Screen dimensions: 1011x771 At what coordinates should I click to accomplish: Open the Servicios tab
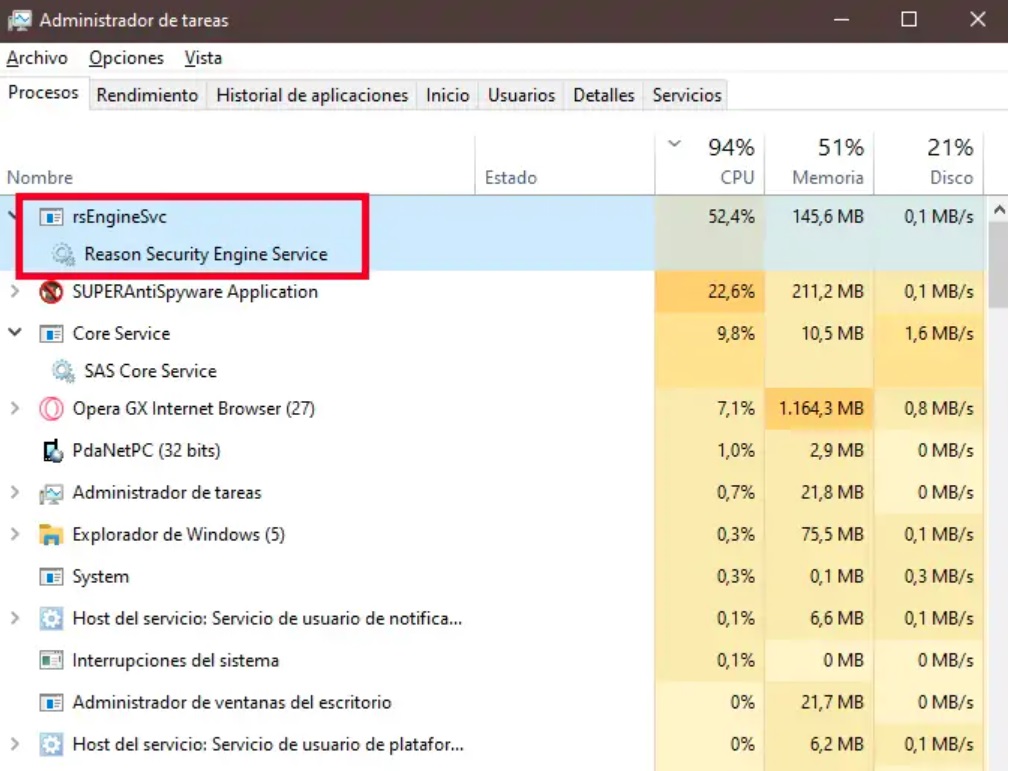[687, 95]
